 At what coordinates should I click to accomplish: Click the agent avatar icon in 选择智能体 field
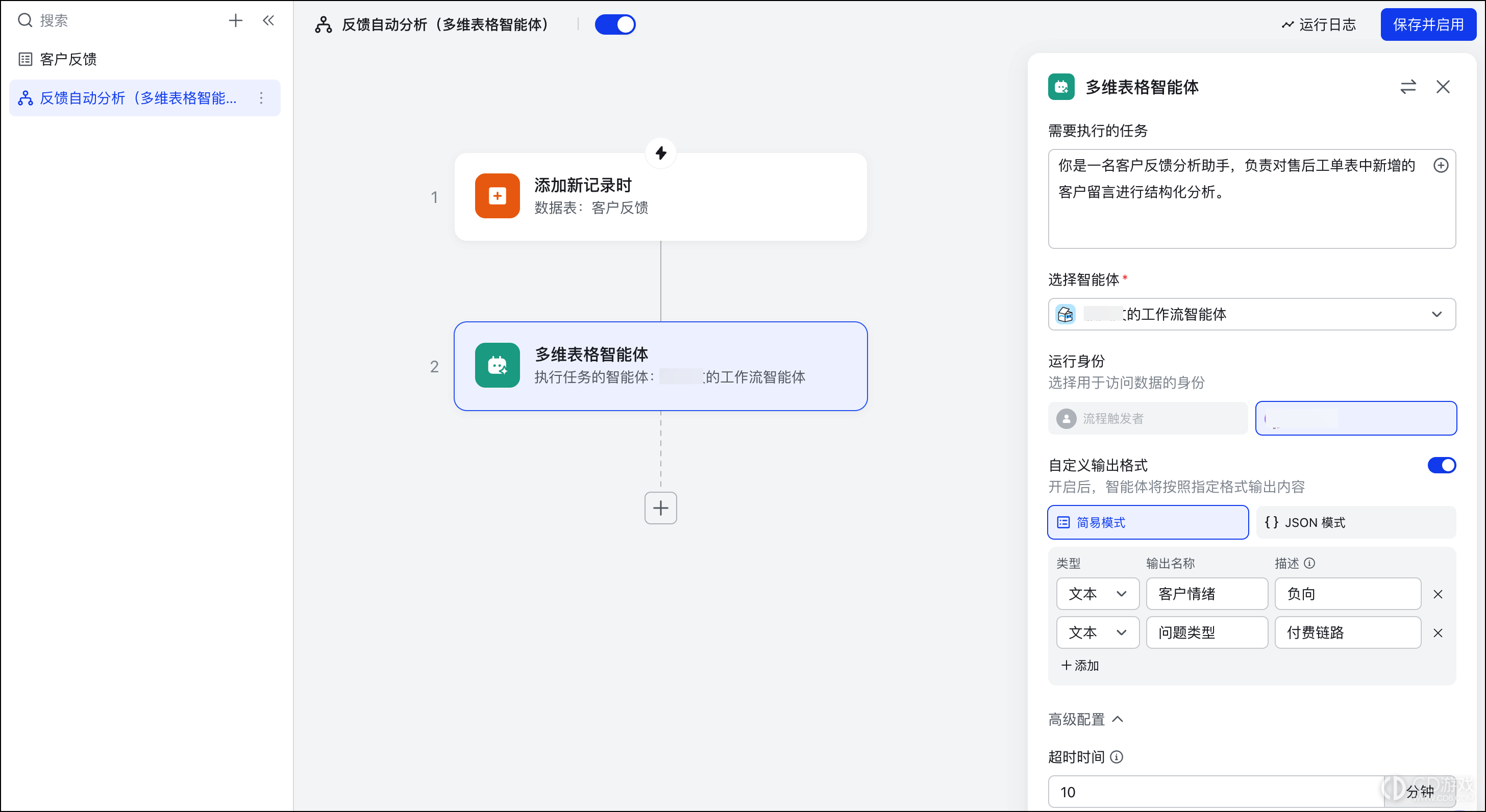coord(1066,314)
